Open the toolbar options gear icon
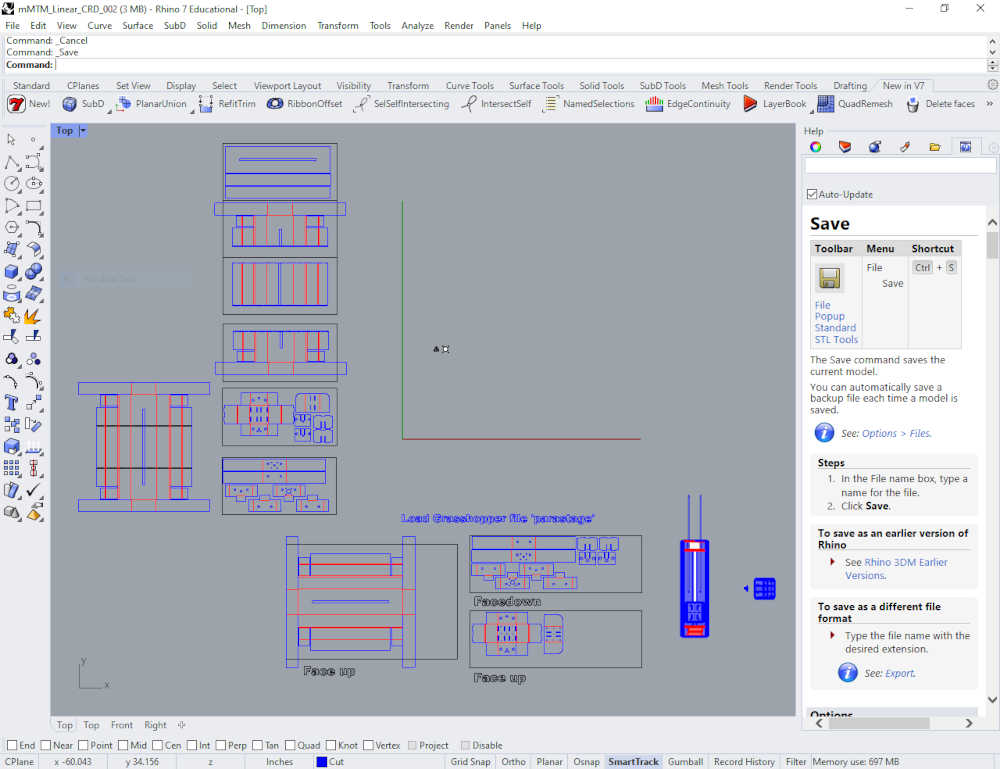 [992, 85]
